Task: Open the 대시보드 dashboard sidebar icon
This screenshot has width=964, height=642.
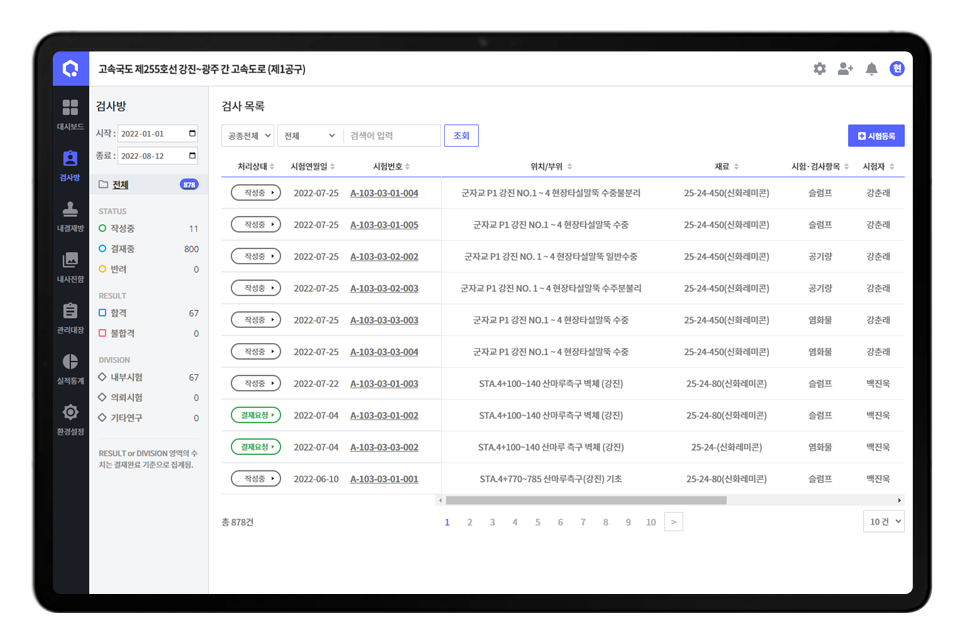Action: (x=70, y=114)
